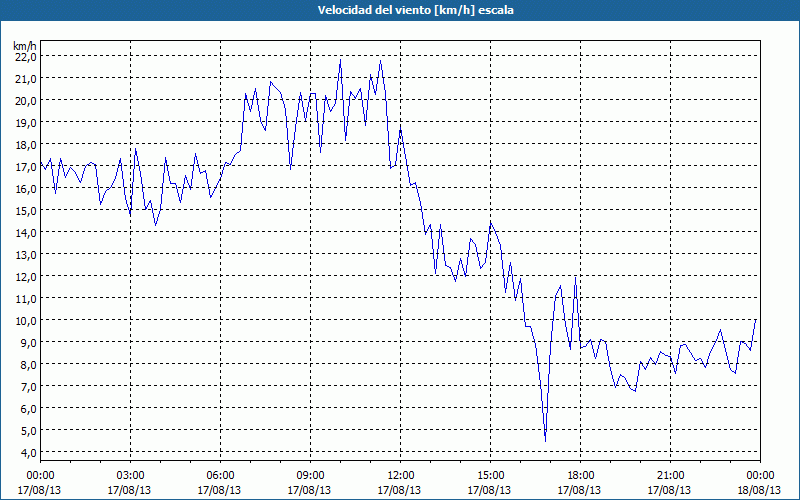The image size is (800, 500).
Task: Click the "18,0" y-axis value
Action: click(x=26, y=144)
